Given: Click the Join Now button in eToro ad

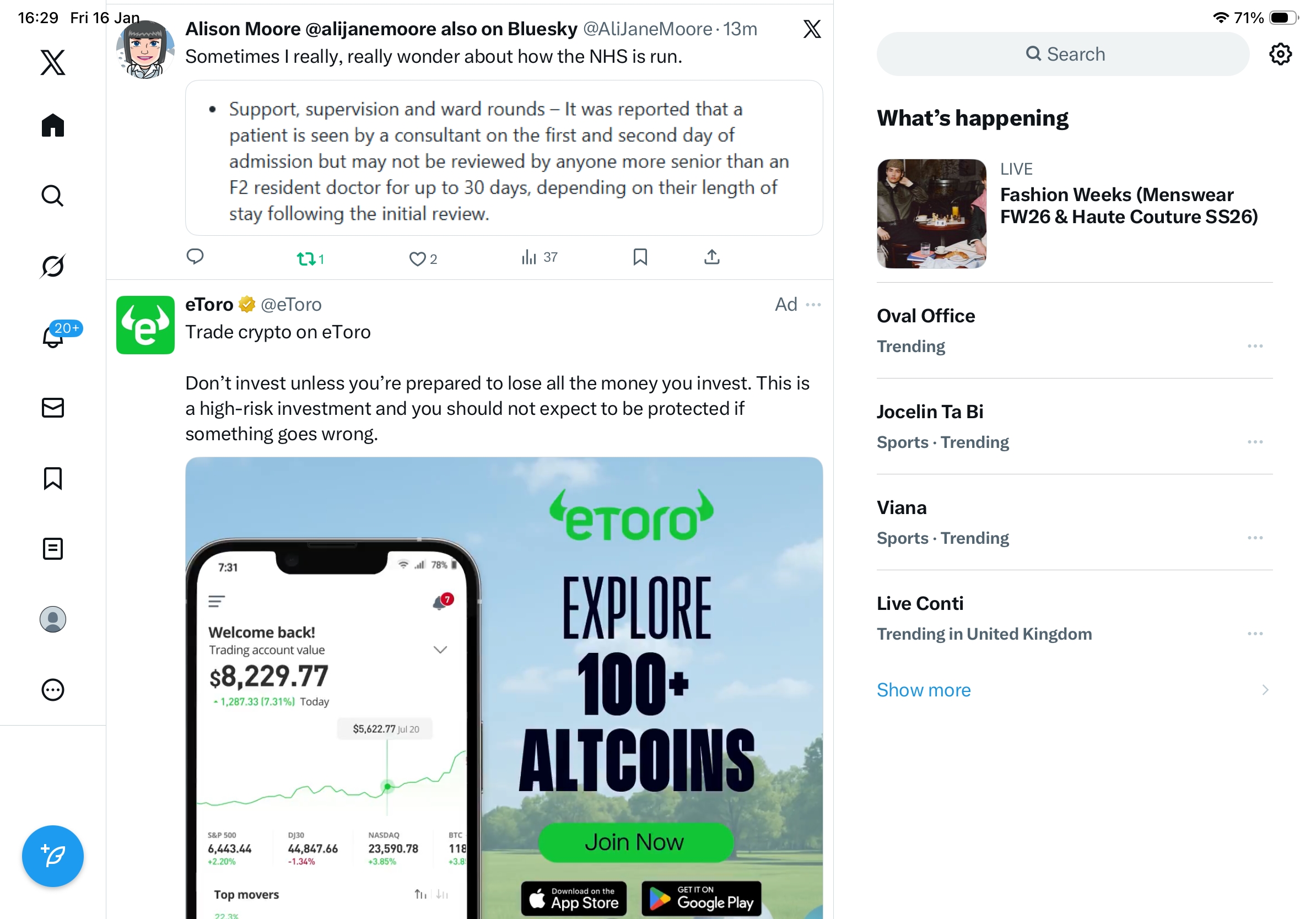Looking at the screenshot, I should 635,842.
